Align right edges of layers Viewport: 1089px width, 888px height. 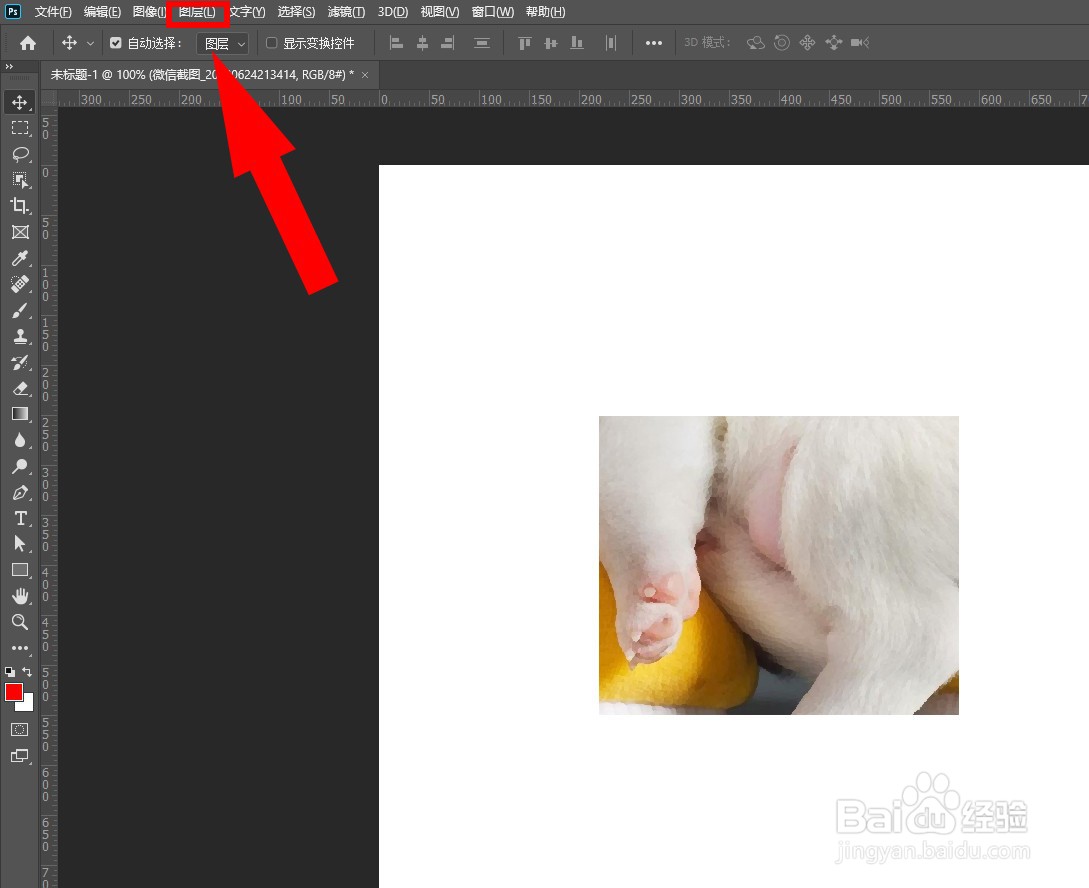pos(447,43)
